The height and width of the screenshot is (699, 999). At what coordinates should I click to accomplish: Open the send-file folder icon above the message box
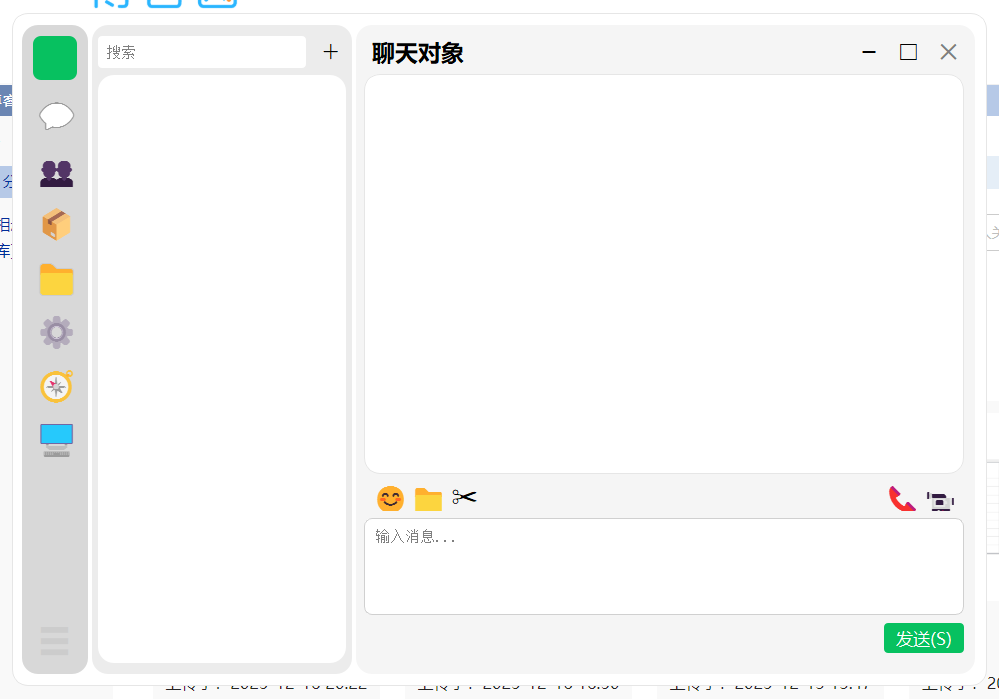point(427,498)
